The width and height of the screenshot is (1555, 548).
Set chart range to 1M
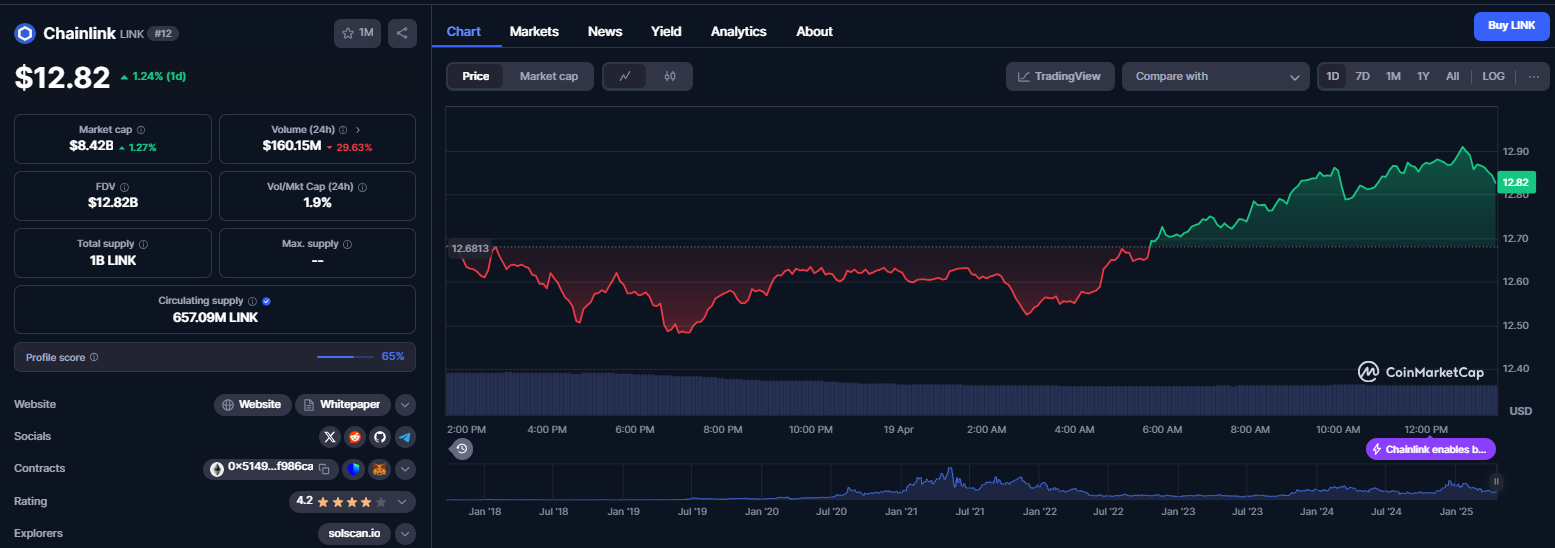coord(1393,76)
